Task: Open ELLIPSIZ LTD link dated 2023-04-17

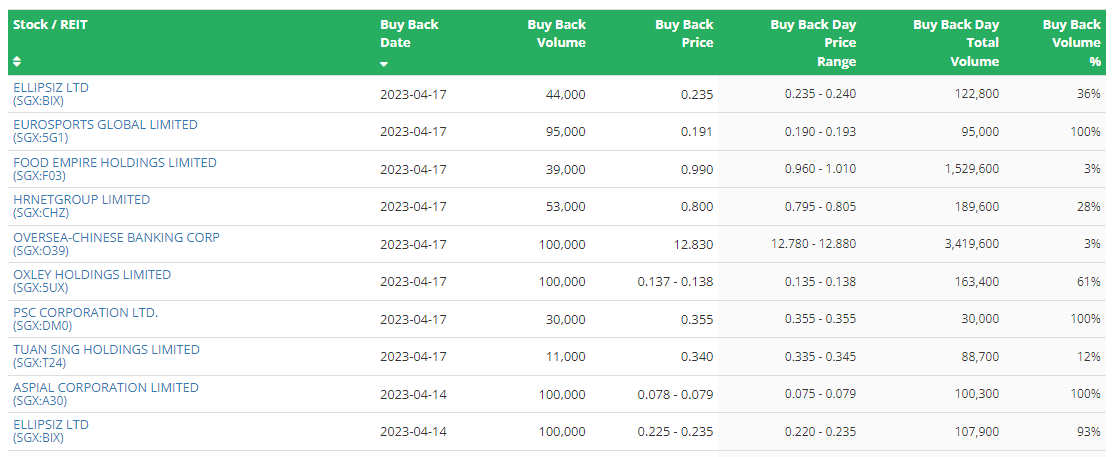Action: [51, 88]
